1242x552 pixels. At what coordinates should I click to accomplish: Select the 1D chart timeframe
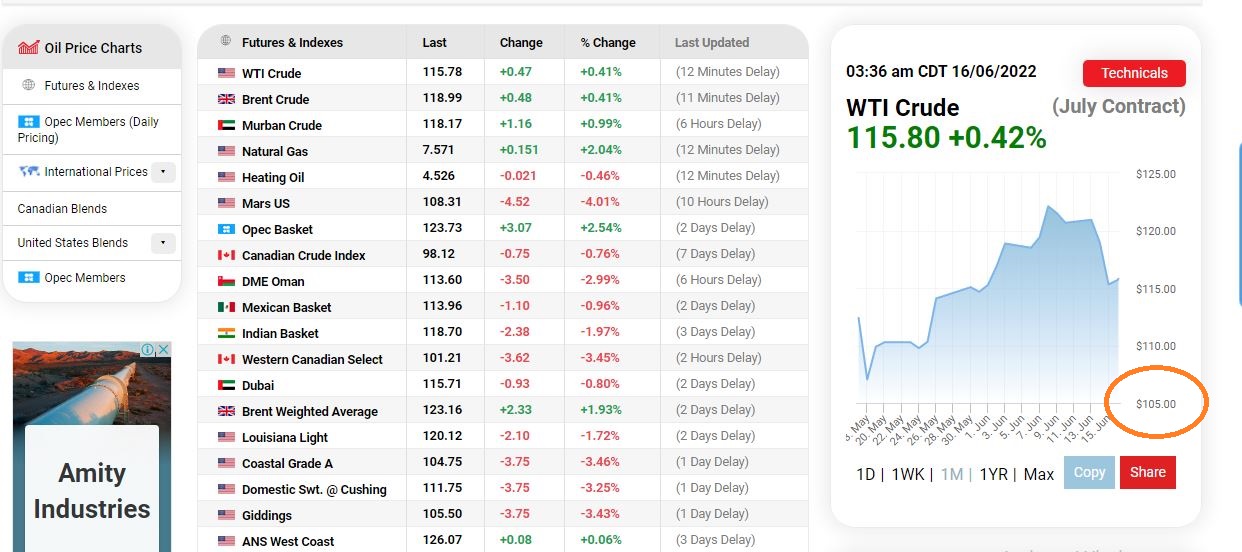pyautogui.click(x=865, y=474)
